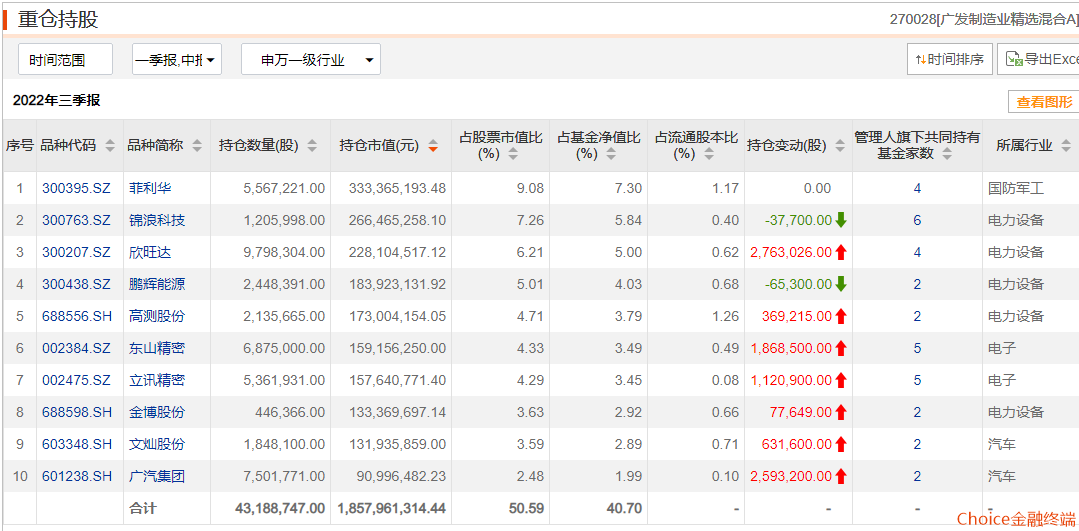
Task: Sort by 占股票市值比 column arrows
Action: [x=513, y=154]
